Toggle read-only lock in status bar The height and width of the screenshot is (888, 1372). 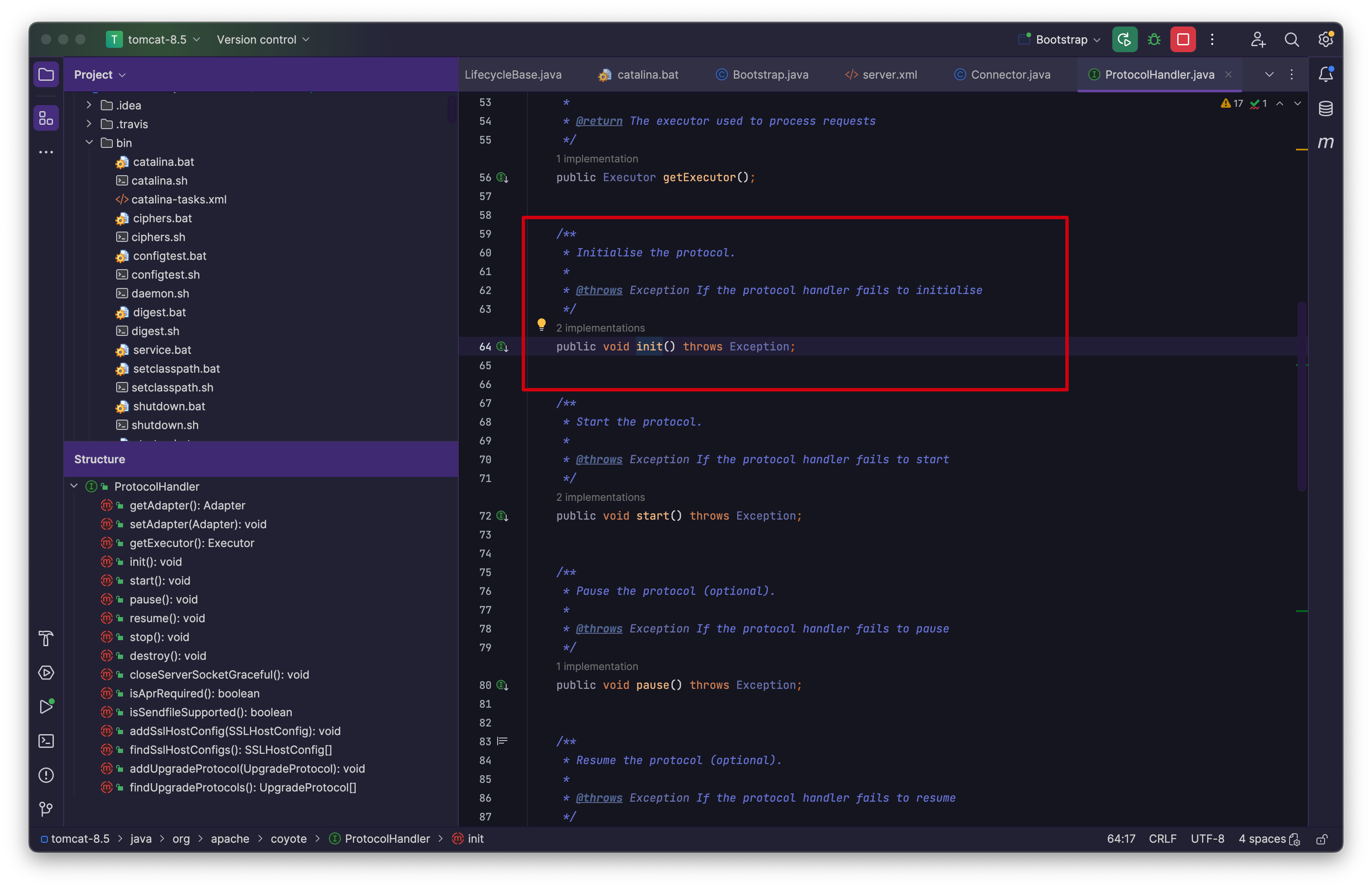1322,839
